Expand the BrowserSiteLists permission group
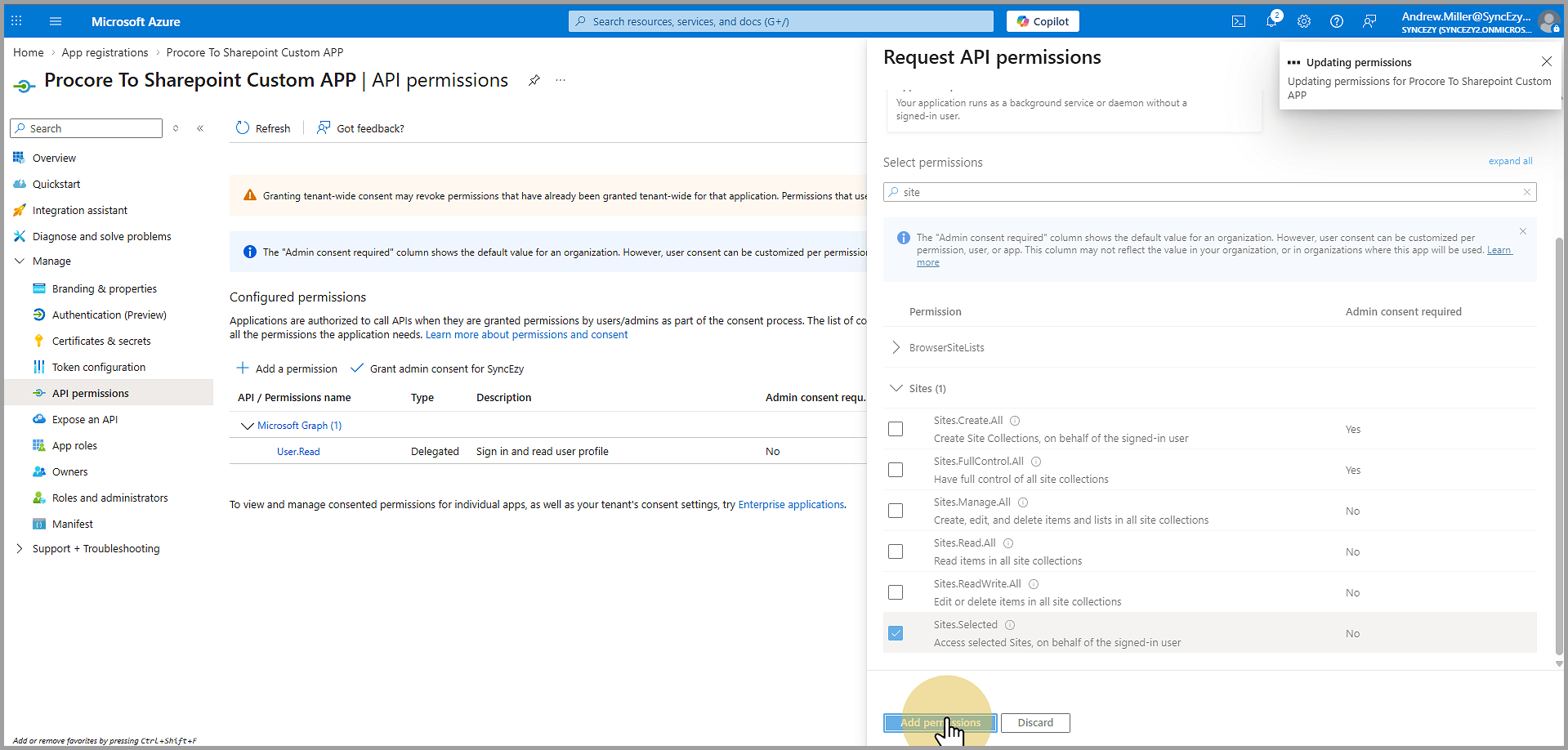The height and width of the screenshot is (750, 1568). [896, 347]
